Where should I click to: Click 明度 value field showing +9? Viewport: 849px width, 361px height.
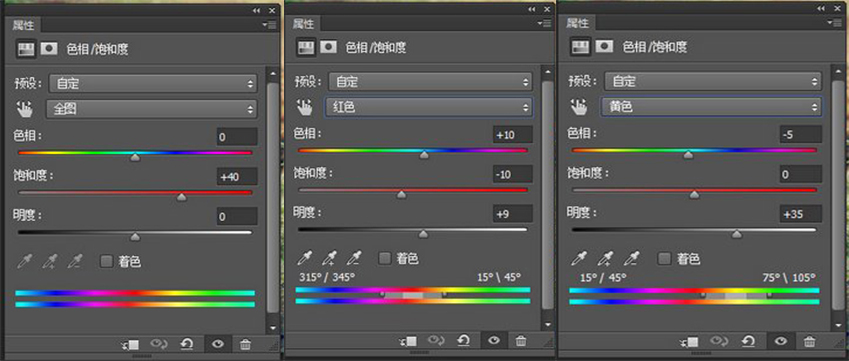click(x=513, y=214)
